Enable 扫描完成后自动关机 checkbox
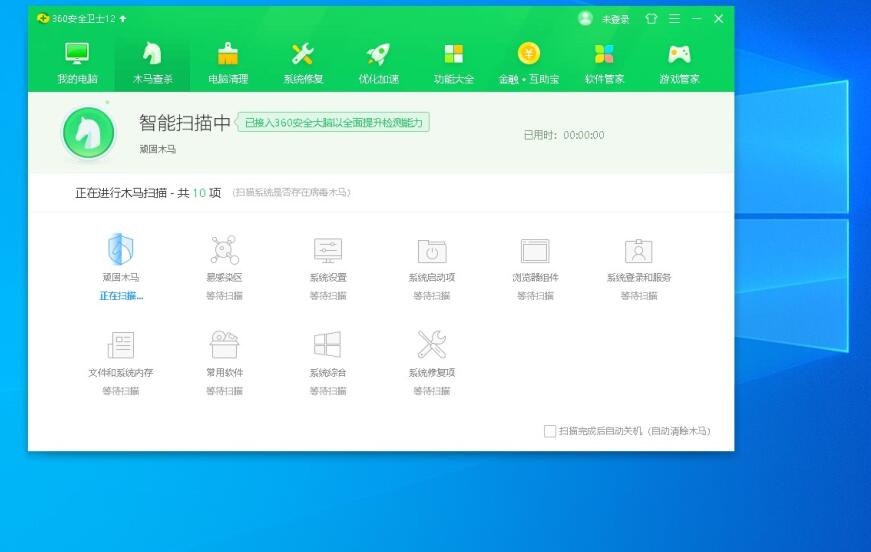871x552 pixels. (x=550, y=431)
